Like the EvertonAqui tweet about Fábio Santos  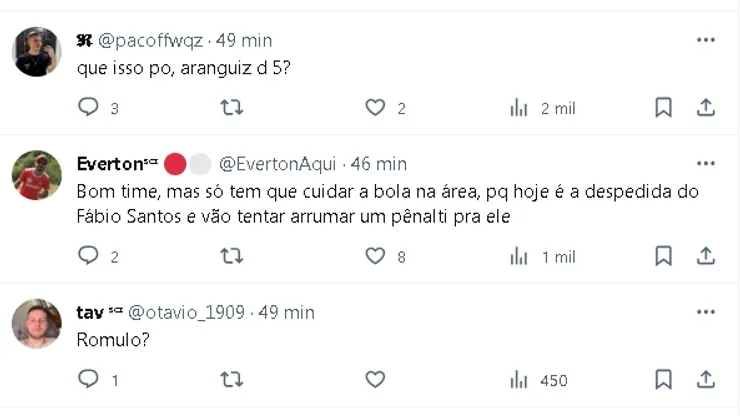(x=375, y=256)
